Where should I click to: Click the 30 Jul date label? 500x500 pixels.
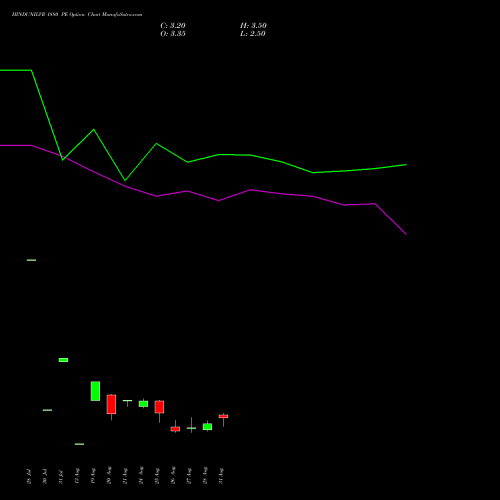coord(45,476)
